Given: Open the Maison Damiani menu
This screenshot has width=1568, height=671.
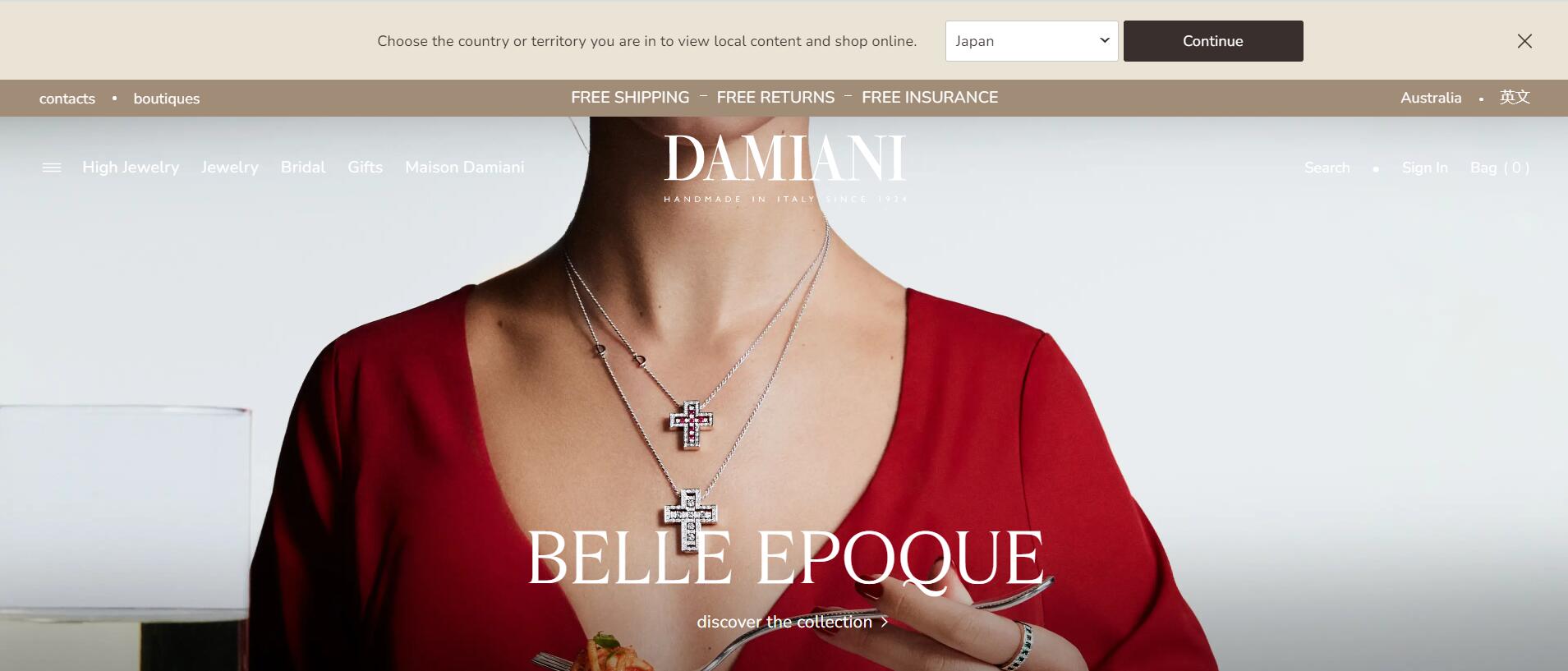Looking at the screenshot, I should click(x=465, y=168).
